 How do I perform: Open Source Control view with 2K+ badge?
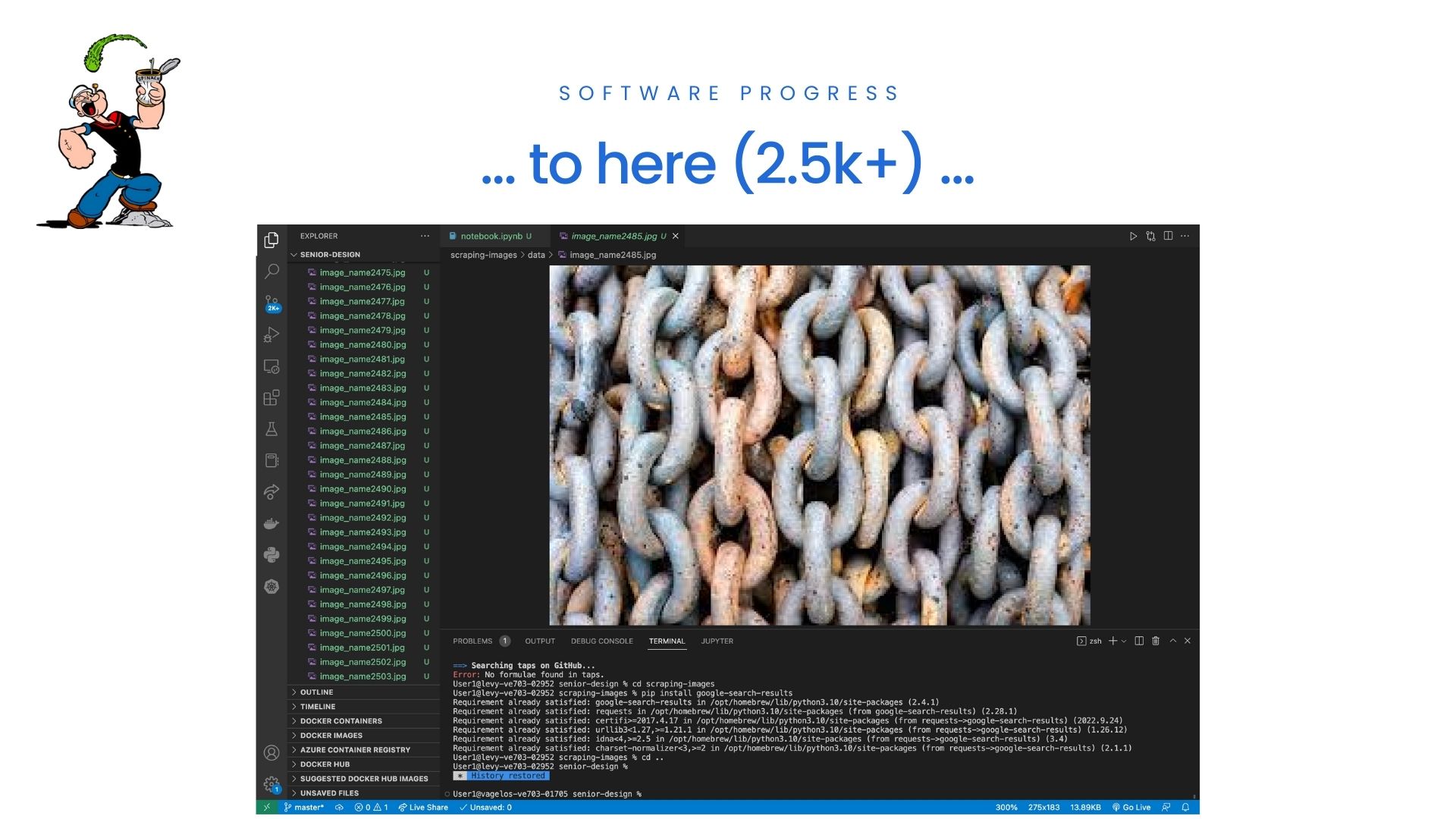[x=271, y=303]
